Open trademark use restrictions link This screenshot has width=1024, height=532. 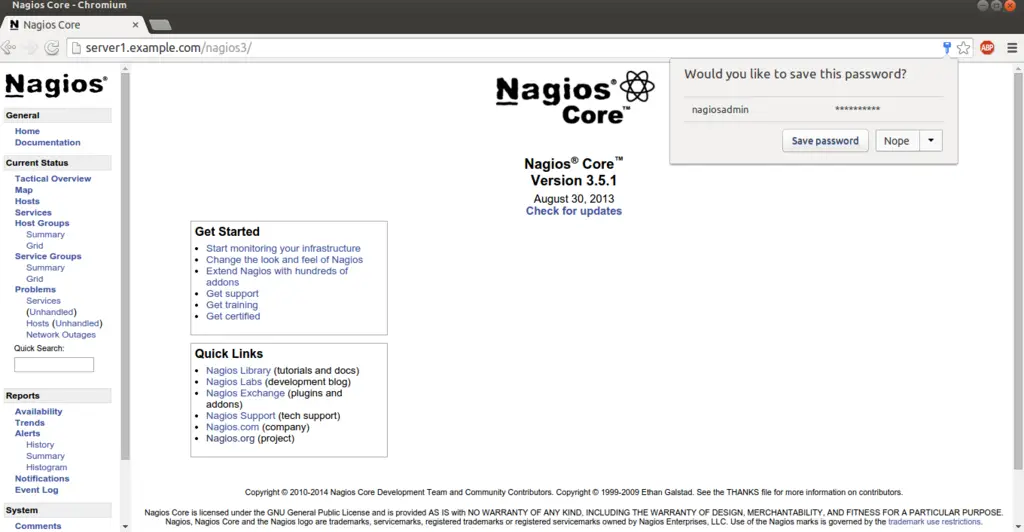point(935,522)
